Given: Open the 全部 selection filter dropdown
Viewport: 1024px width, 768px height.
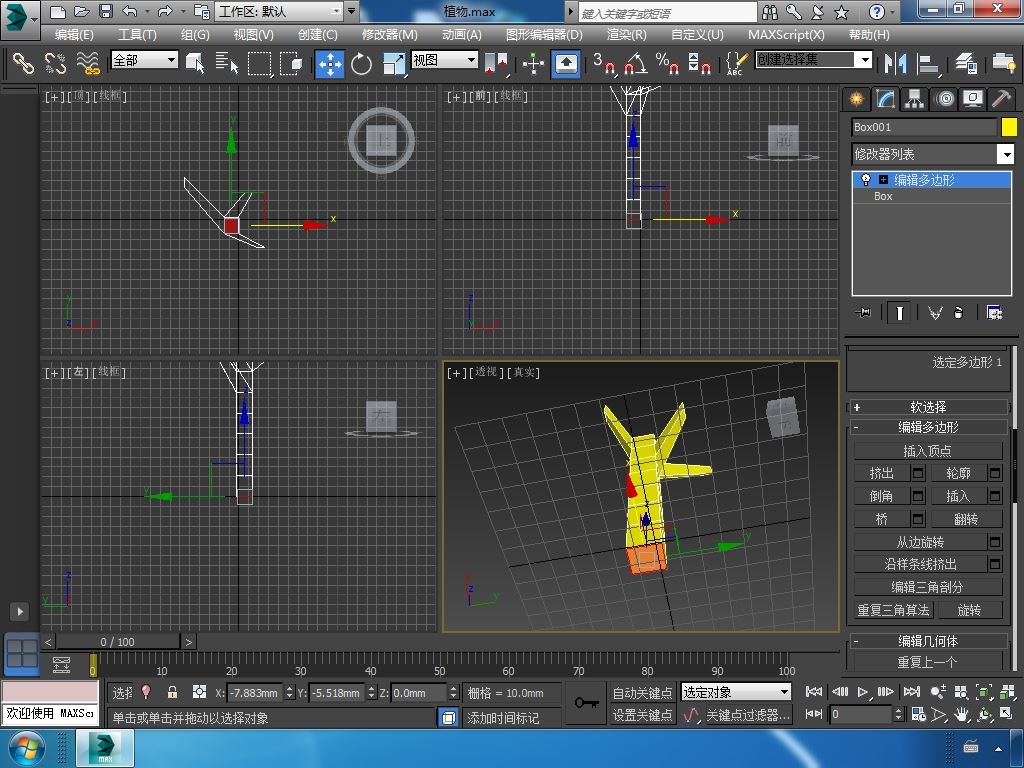Looking at the screenshot, I should click(x=144, y=60).
